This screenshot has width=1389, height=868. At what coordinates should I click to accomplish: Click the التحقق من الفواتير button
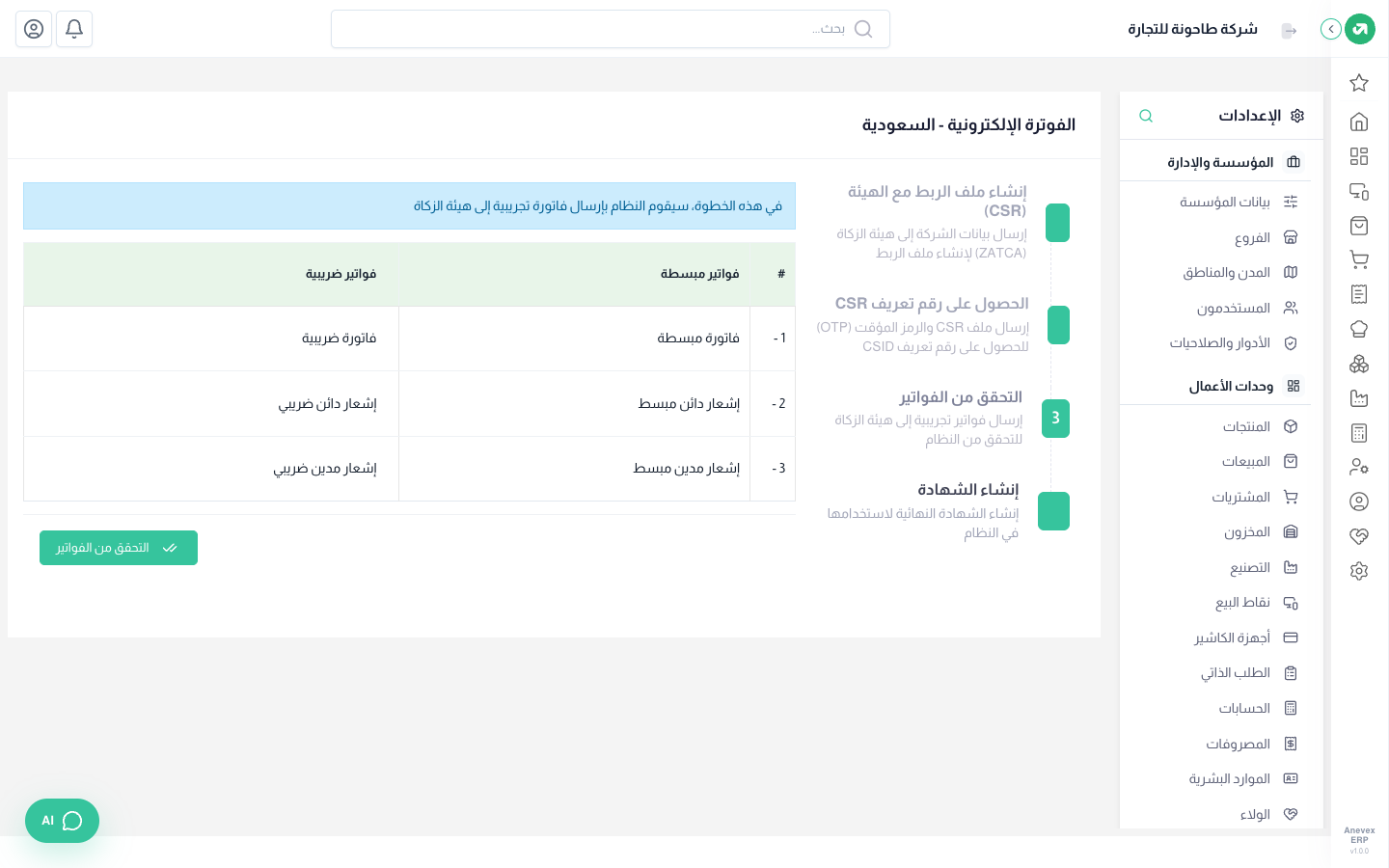coord(119,548)
